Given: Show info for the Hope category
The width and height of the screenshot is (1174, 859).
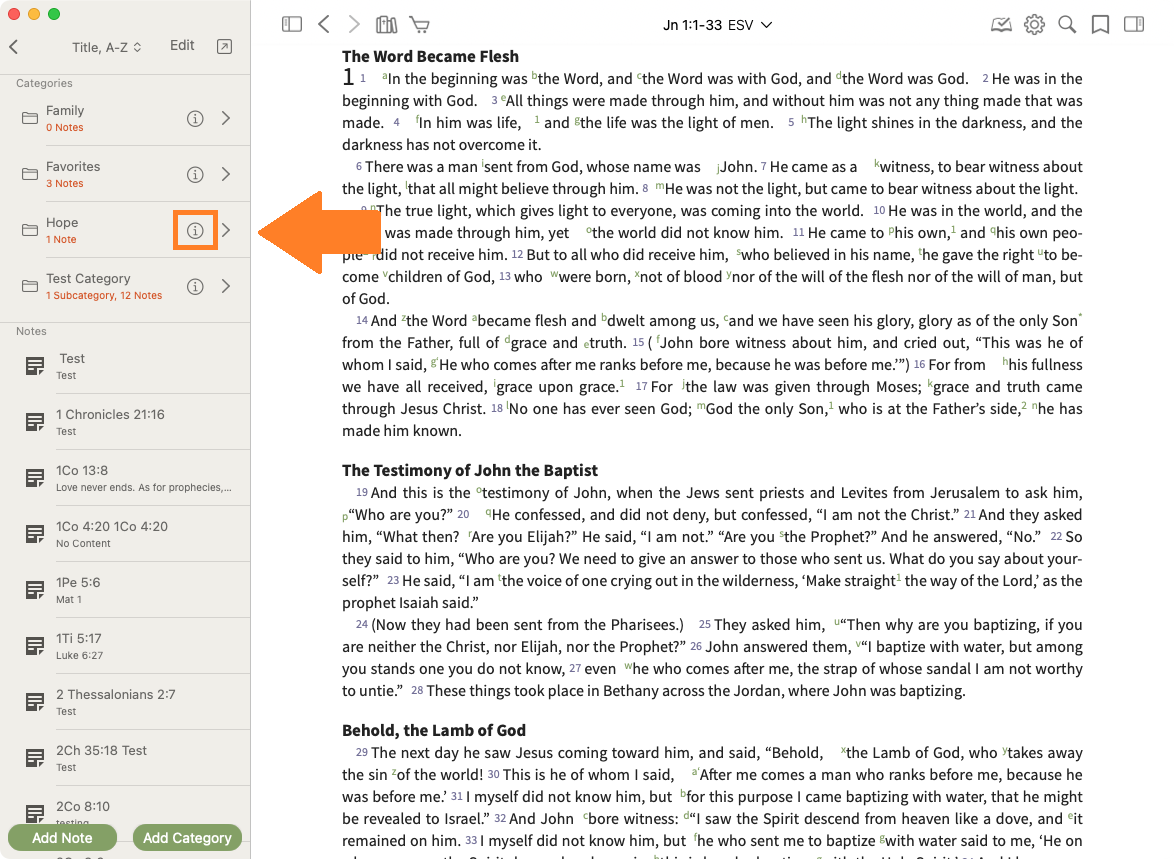Looking at the screenshot, I should coord(196,231).
